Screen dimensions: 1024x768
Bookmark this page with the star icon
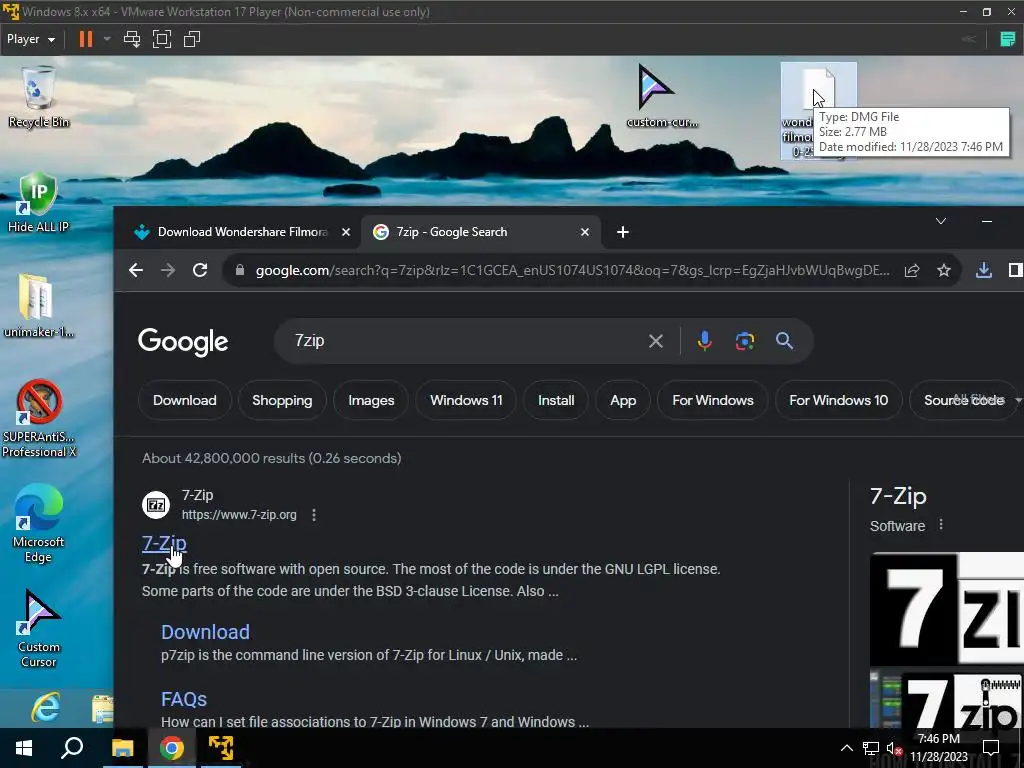pyautogui.click(x=944, y=270)
